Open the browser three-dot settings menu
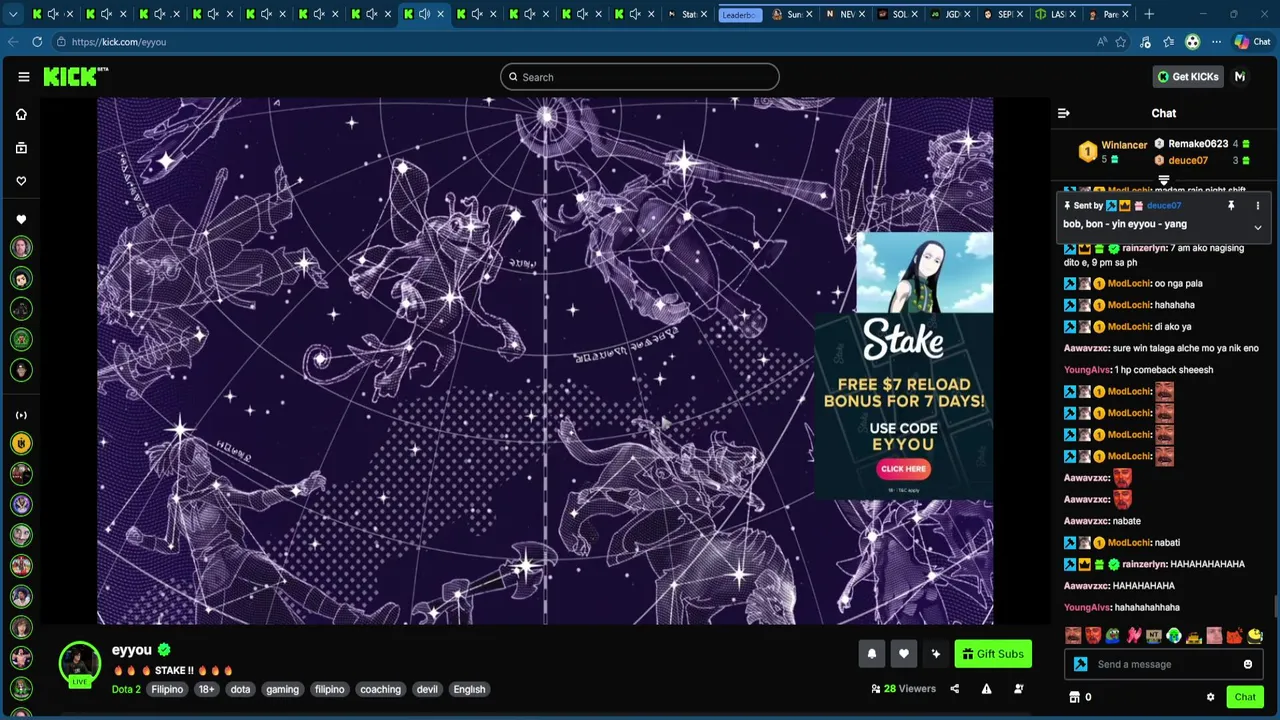Screen dimensions: 1280x720 [1216, 42]
